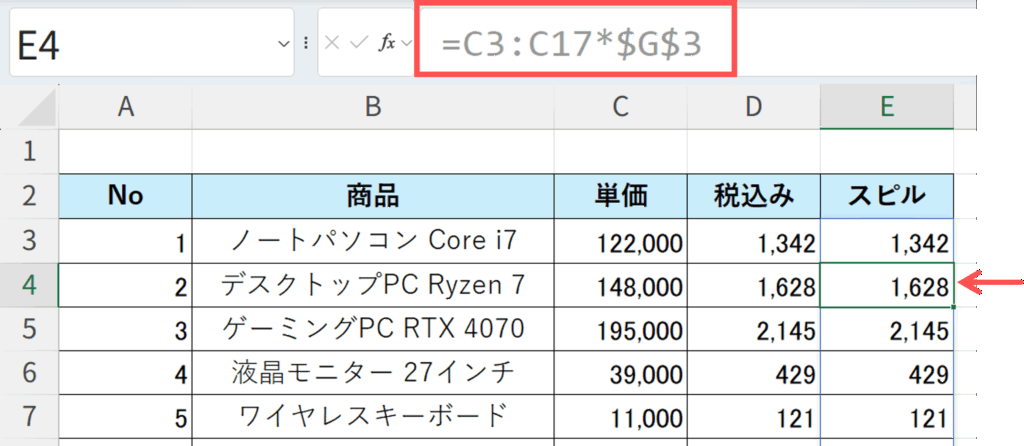The height and width of the screenshot is (446, 1024).
Task: Select row 2 header
Action: point(29,196)
